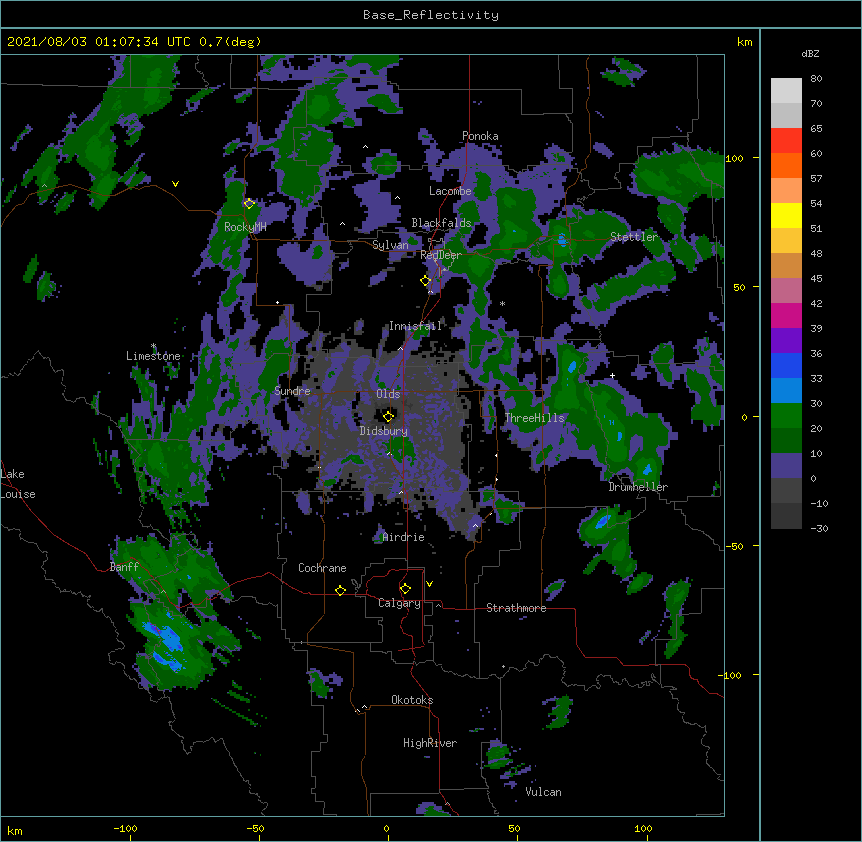
Task: Pick the slate purple 0-10 dBZ legend swatch
Action: [x=786, y=466]
